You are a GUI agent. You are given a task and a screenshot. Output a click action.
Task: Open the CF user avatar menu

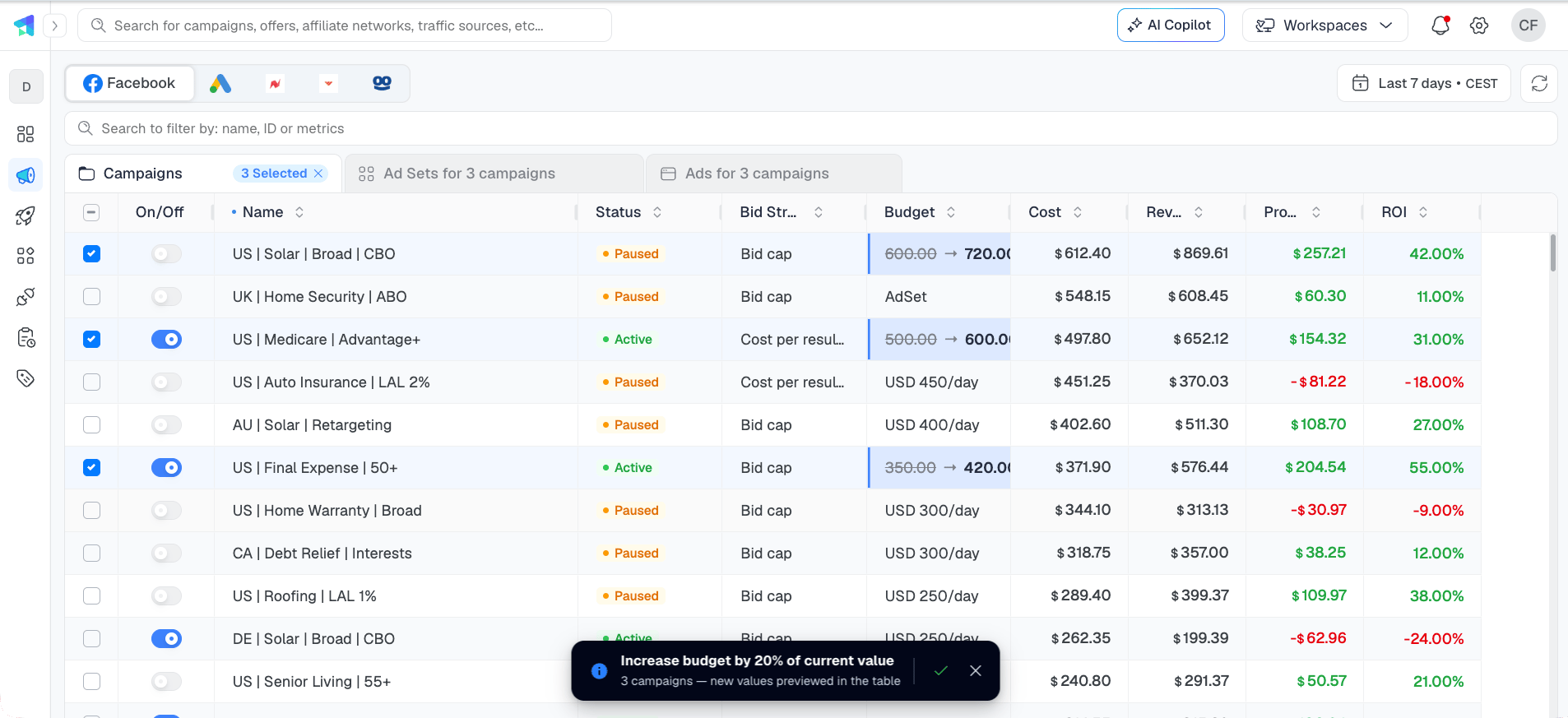pyautogui.click(x=1528, y=25)
